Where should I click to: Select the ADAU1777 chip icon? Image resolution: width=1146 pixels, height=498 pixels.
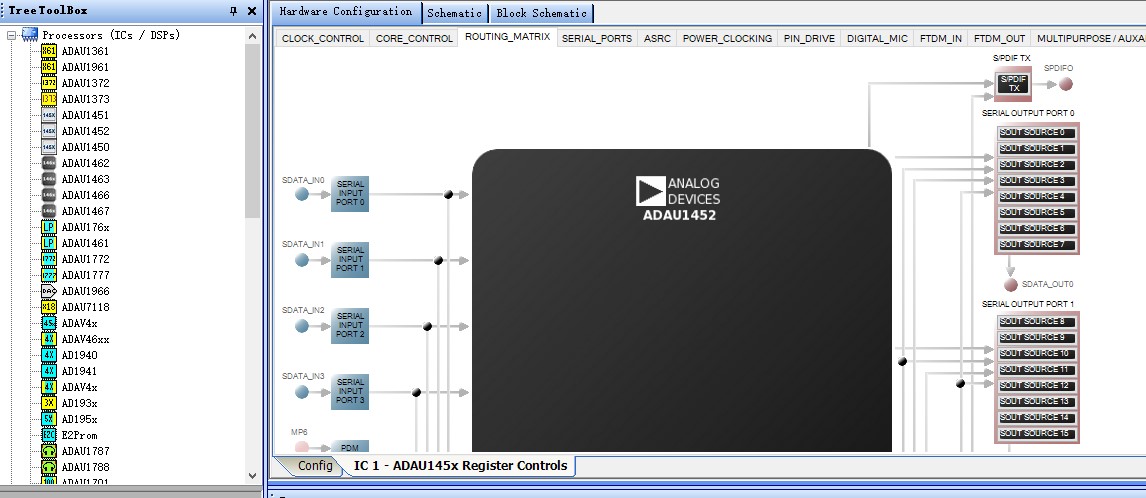49,275
